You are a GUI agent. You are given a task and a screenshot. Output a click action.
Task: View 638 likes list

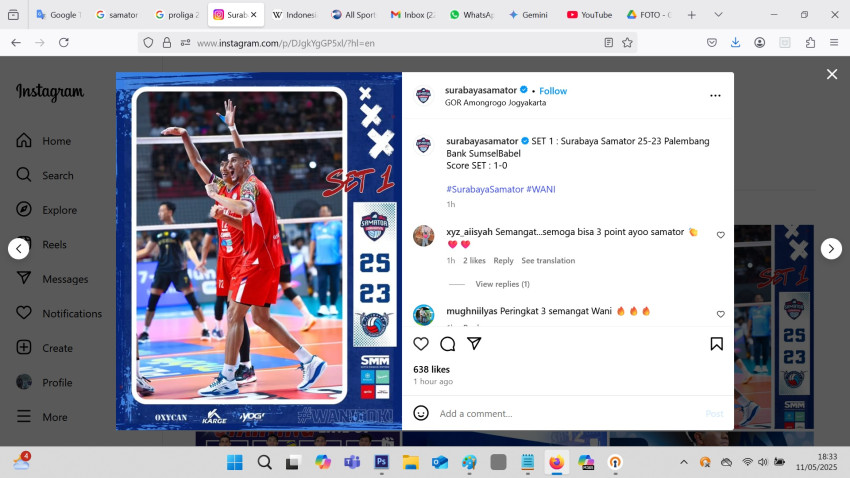pyautogui.click(x=432, y=369)
